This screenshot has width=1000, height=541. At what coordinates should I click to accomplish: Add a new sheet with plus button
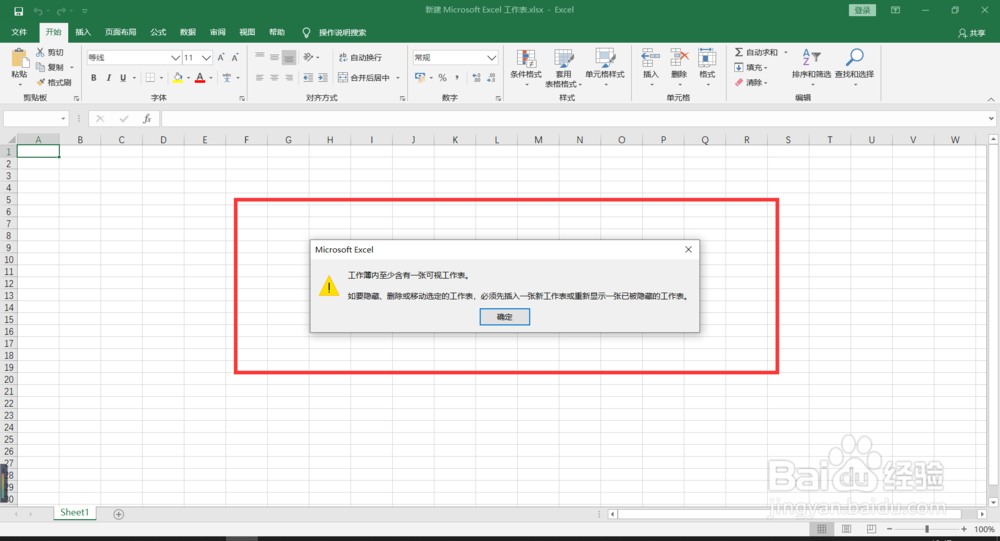coord(119,514)
